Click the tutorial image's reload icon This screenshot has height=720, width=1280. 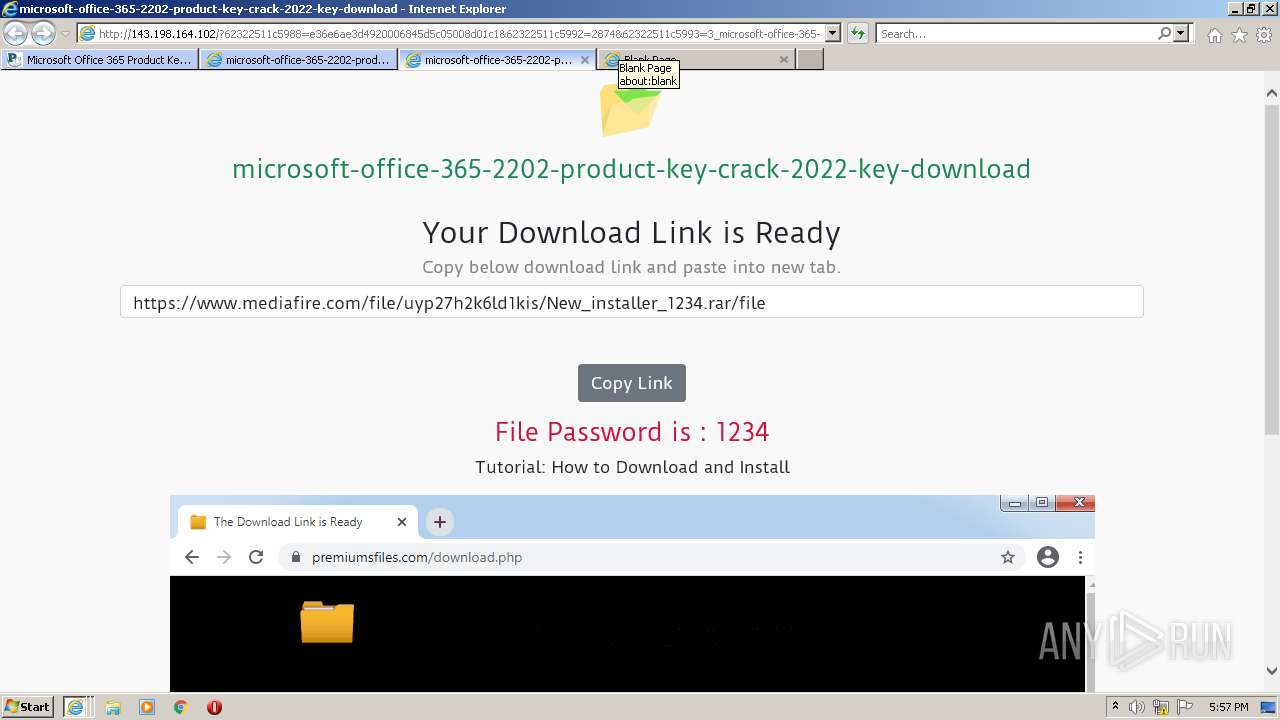[x=256, y=557]
